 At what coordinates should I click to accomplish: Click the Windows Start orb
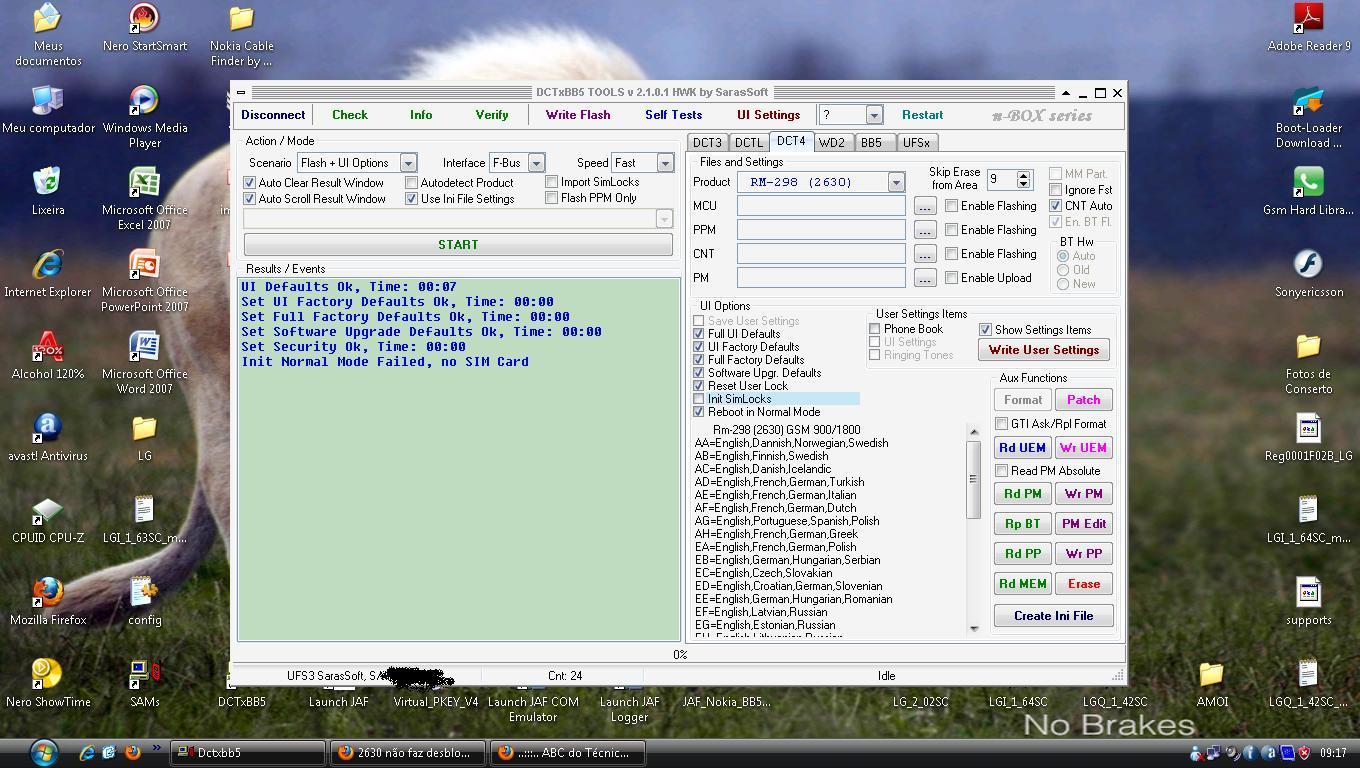tap(43, 751)
